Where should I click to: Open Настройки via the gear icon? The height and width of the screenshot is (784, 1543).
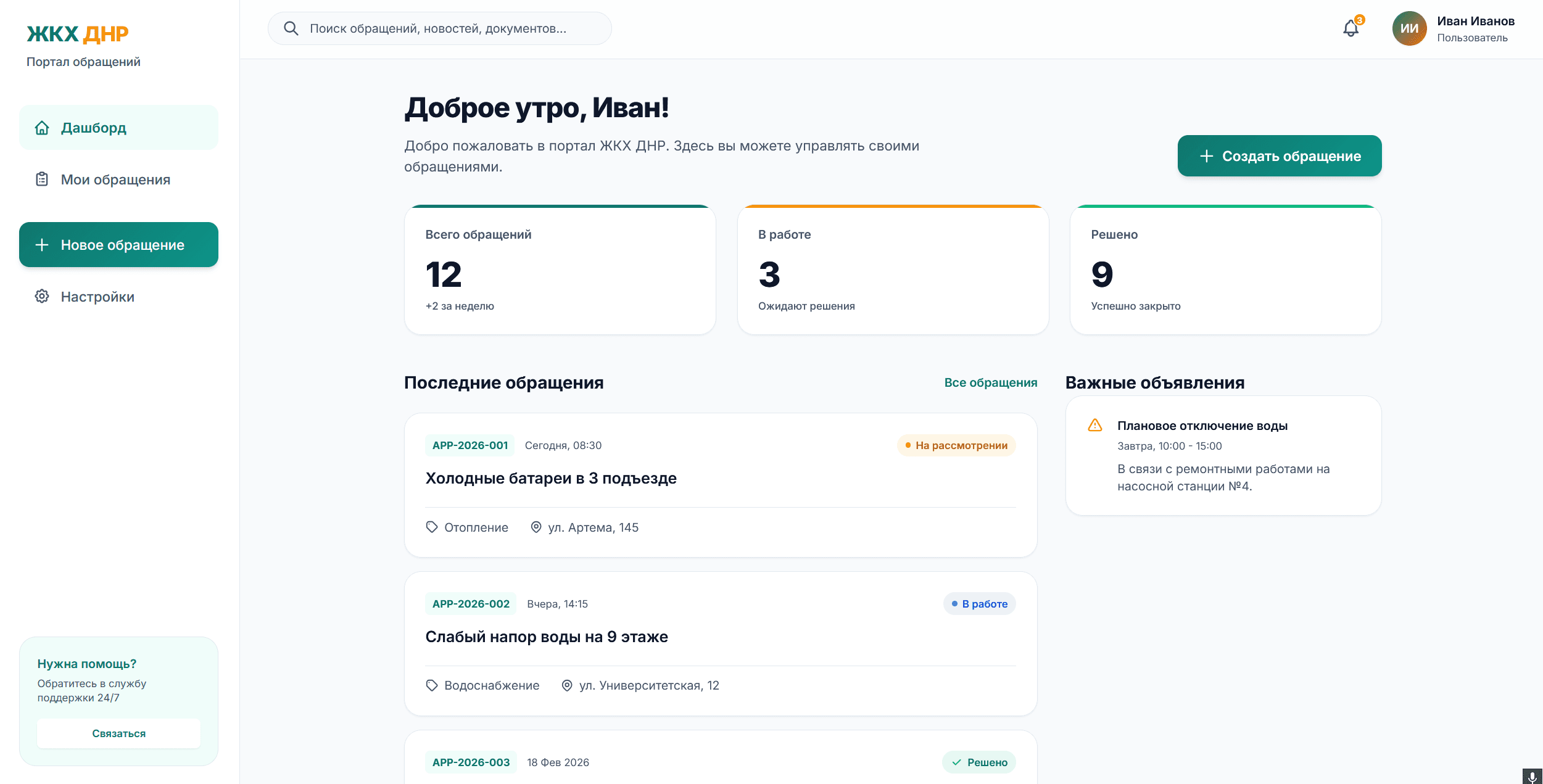click(x=41, y=297)
